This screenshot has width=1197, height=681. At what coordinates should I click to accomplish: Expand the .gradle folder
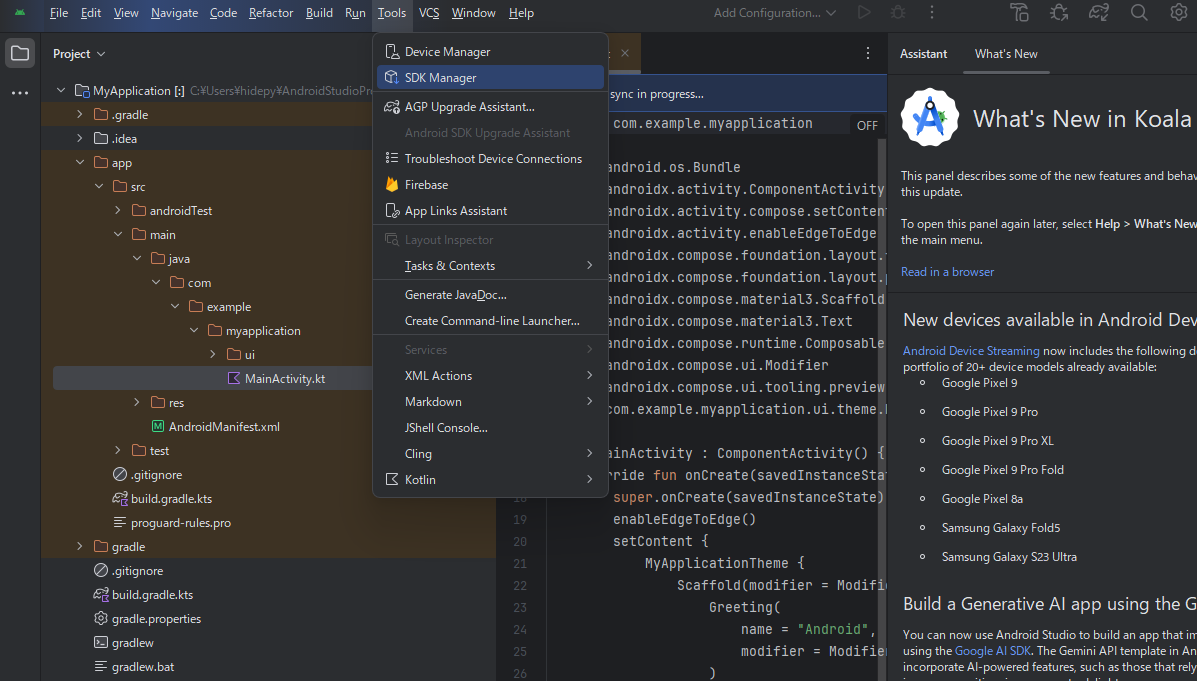pyautogui.click(x=80, y=115)
